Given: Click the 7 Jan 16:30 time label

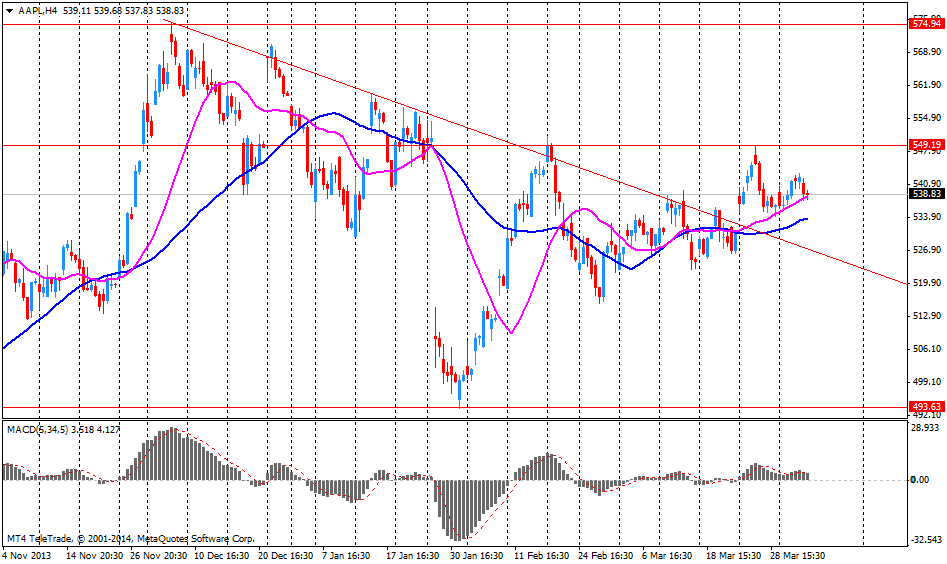Looking at the screenshot, I should point(346,556).
